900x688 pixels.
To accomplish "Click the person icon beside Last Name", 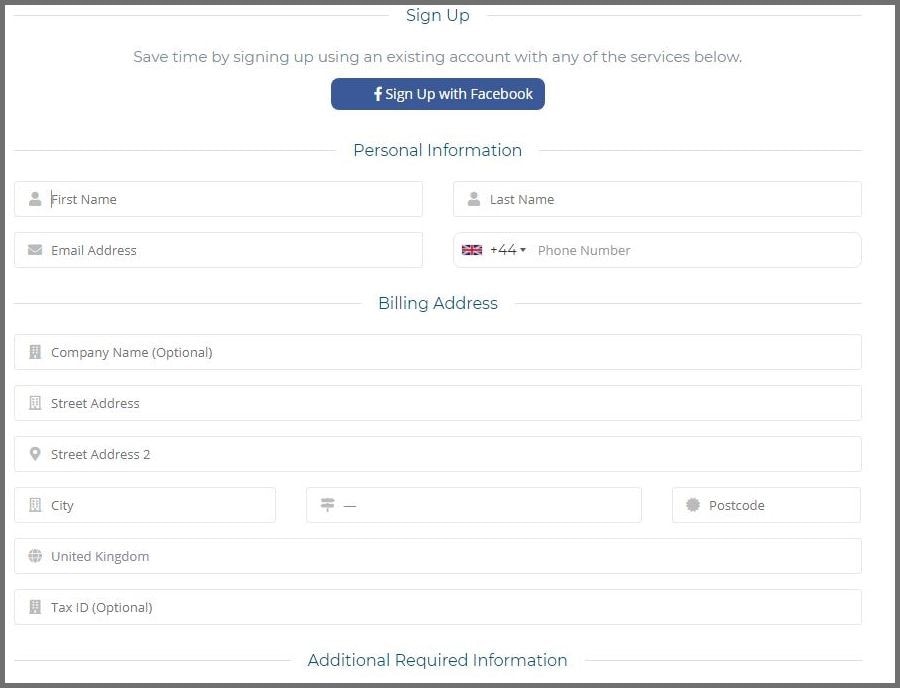I will 474,199.
